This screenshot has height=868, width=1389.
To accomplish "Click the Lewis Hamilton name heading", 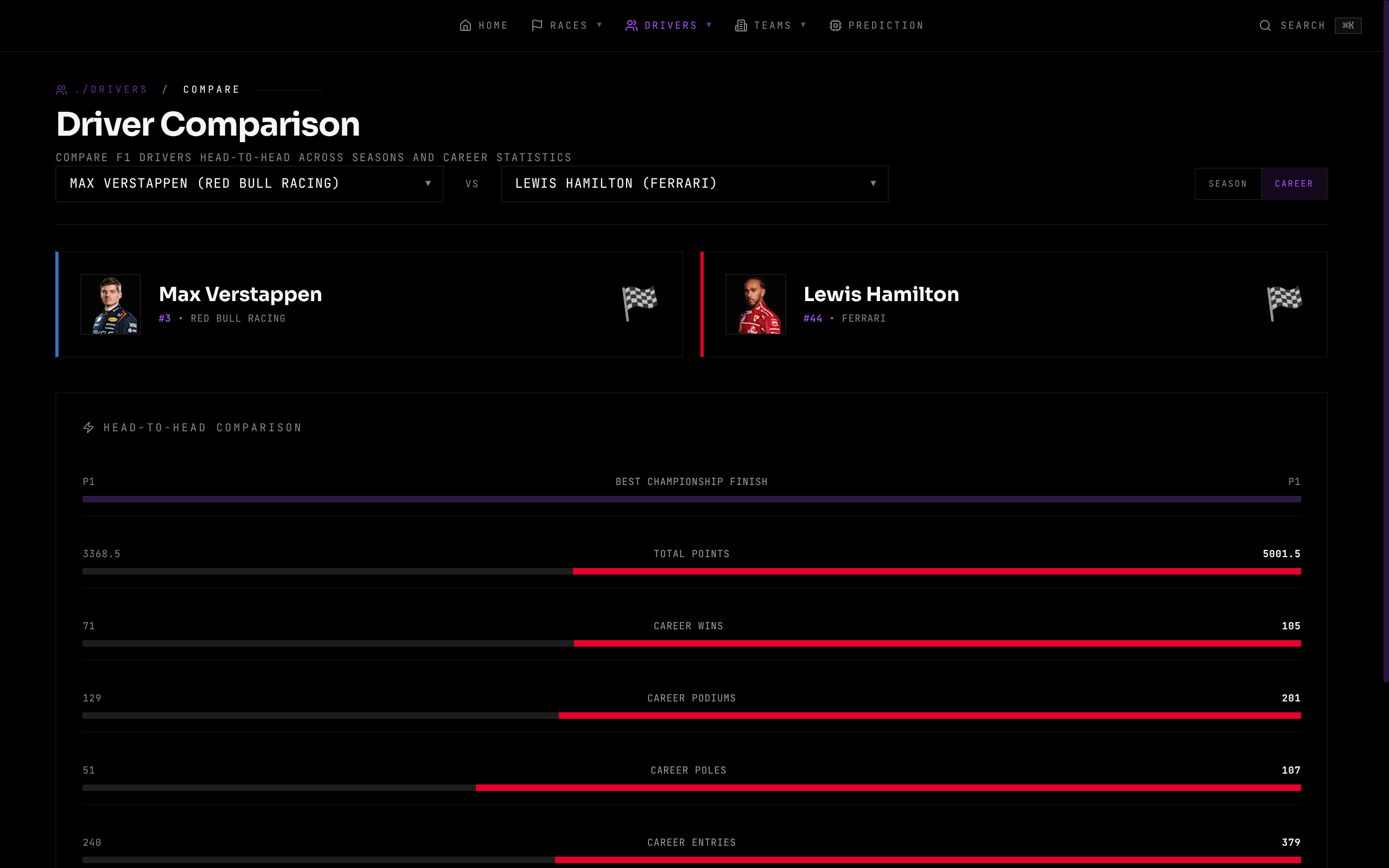I will [x=881, y=294].
